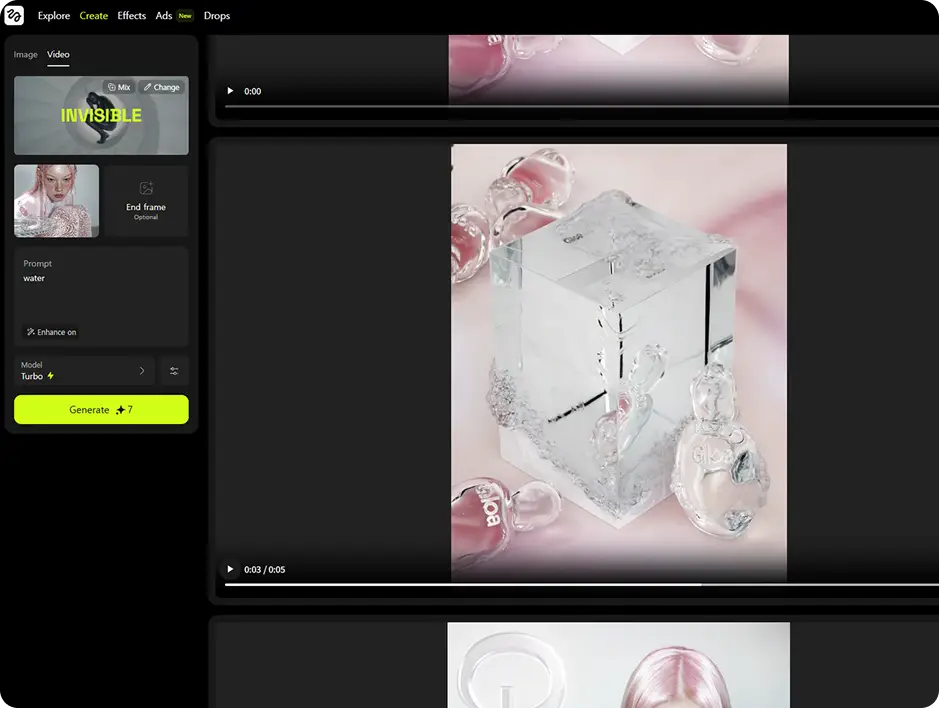Click the 0:03 / 0:05 time readout
The height and width of the screenshot is (708, 939).
coord(265,570)
